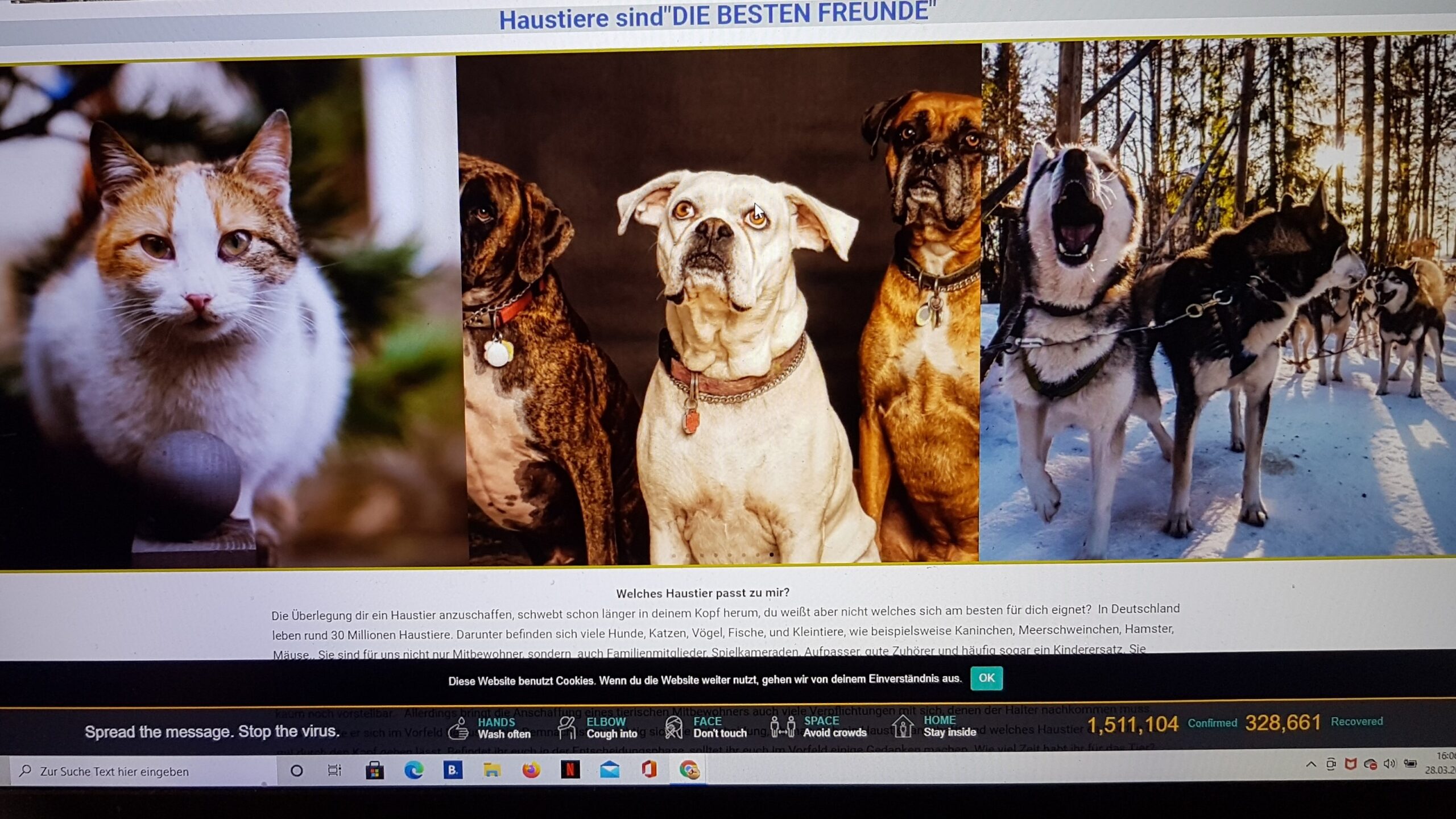
Task: Open Microsoft Edge from the taskbar
Action: coord(413,771)
